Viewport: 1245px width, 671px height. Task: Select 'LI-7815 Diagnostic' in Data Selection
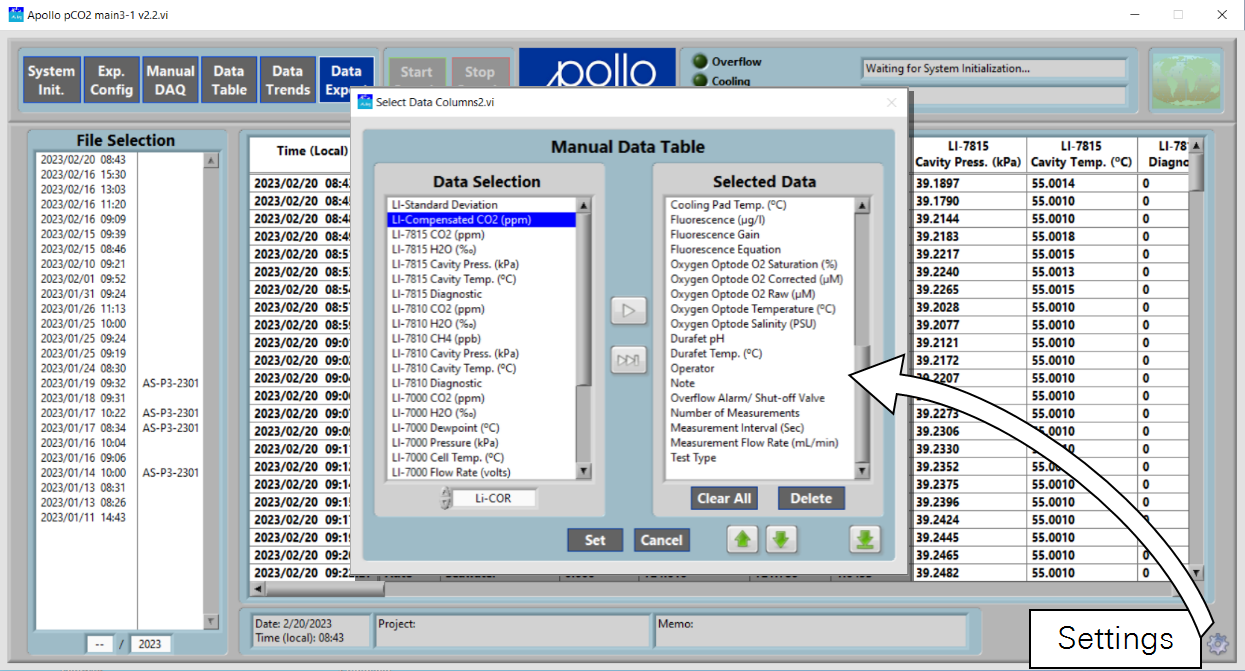tap(482, 294)
